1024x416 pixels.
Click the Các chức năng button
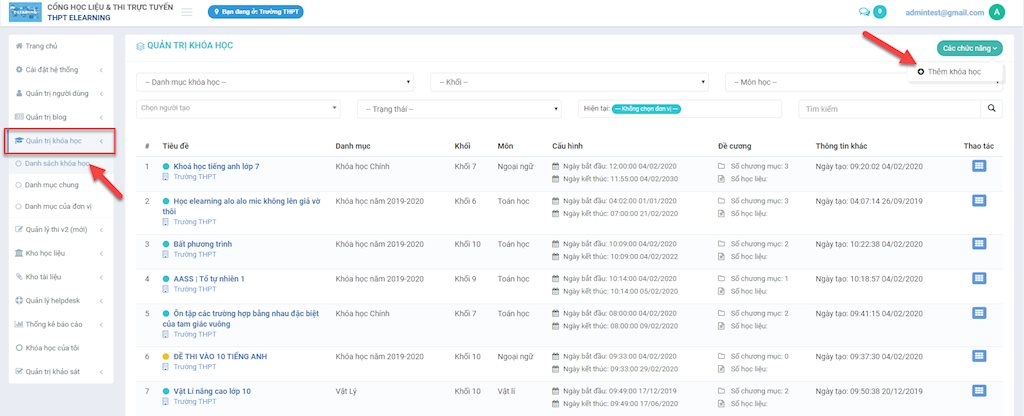coord(969,47)
